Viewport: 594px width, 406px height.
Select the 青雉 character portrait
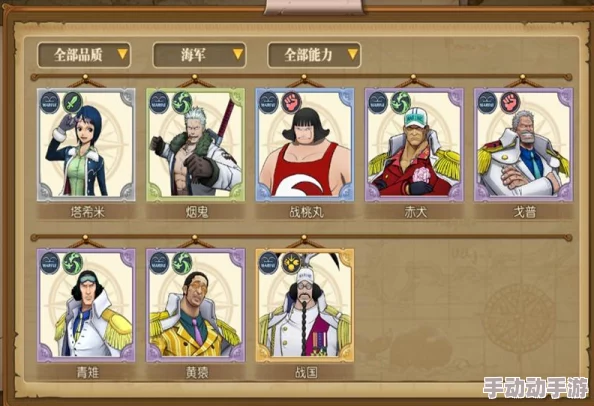click(86, 305)
